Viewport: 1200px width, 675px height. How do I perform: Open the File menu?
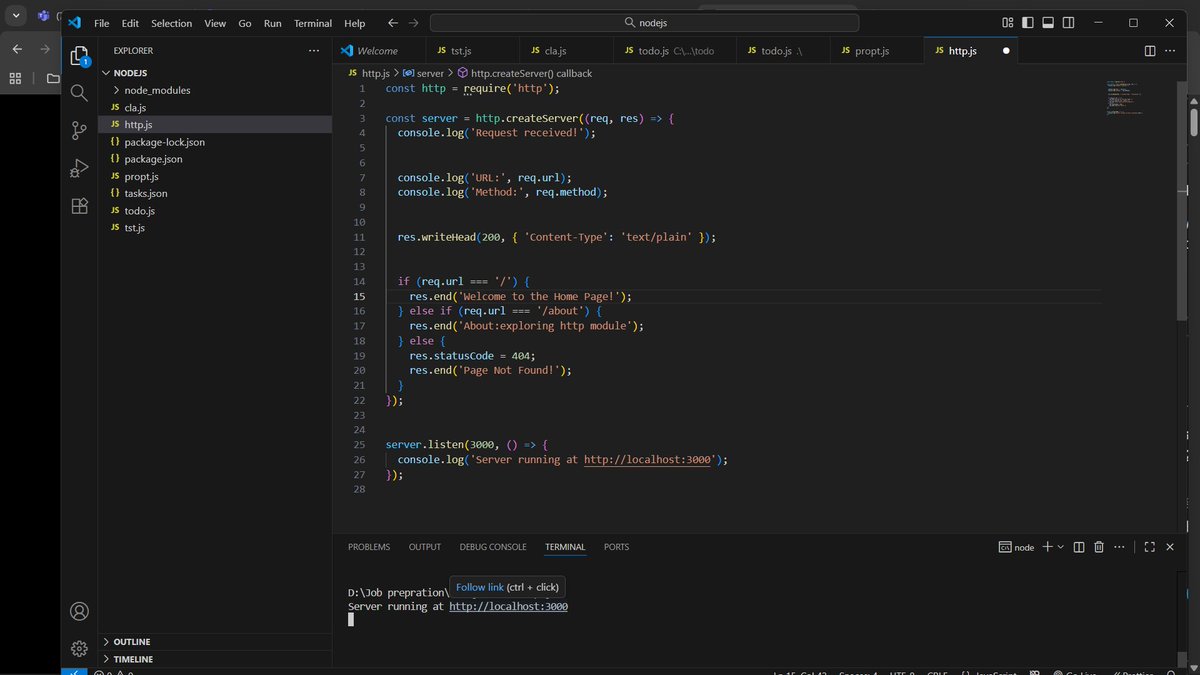point(102,23)
